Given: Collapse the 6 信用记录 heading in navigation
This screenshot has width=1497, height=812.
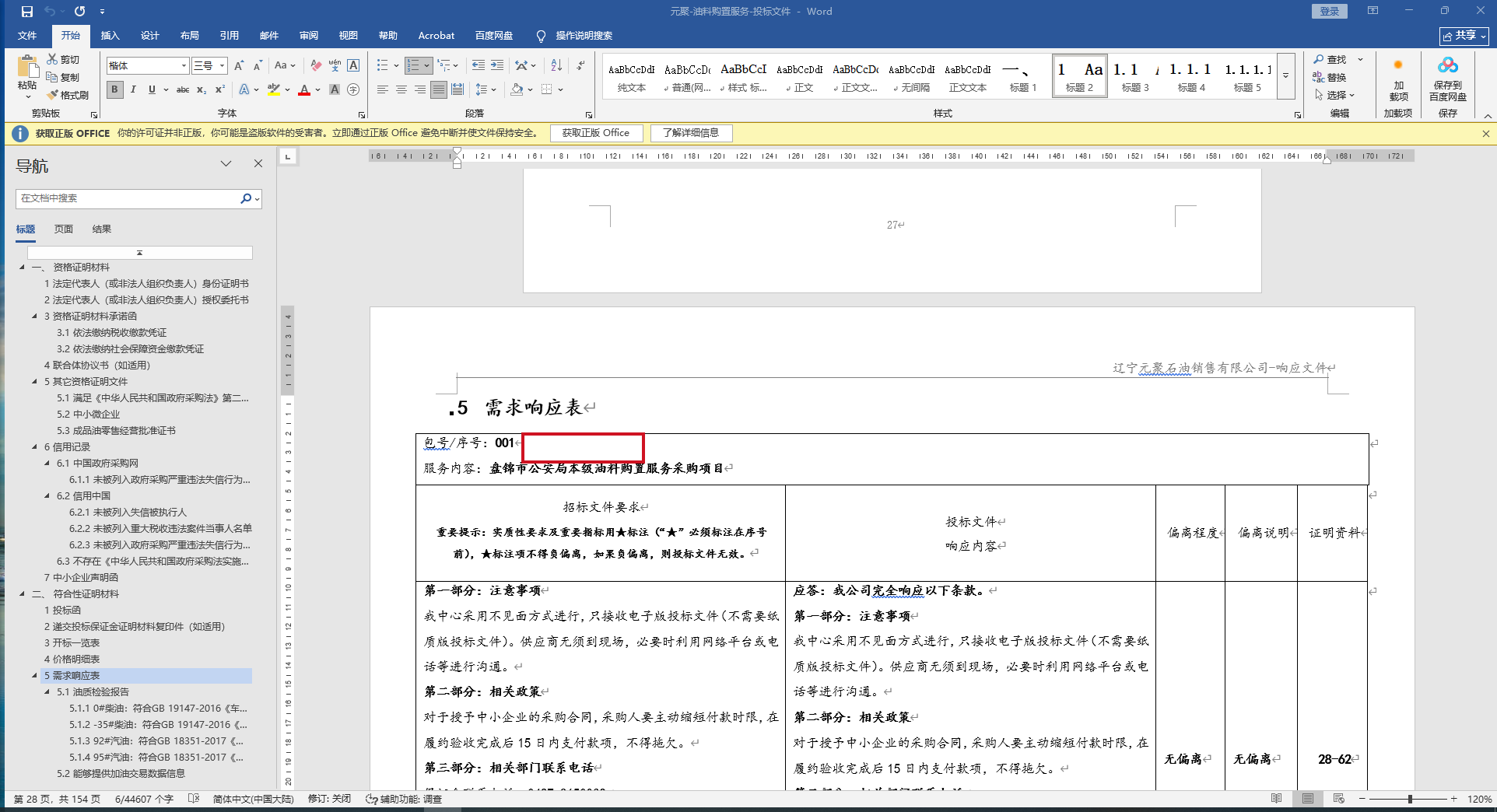Looking at the screenshot, I should point(34,446).
